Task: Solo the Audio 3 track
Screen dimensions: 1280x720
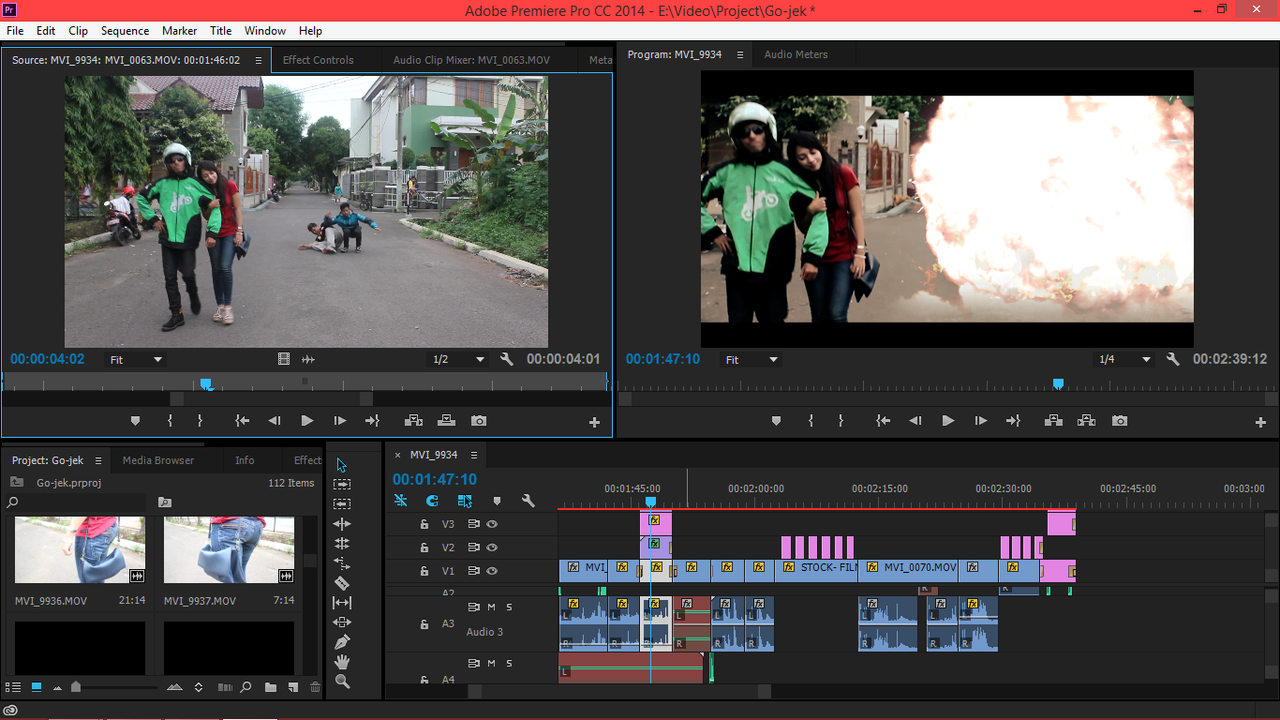Action: tap(509, 607)
